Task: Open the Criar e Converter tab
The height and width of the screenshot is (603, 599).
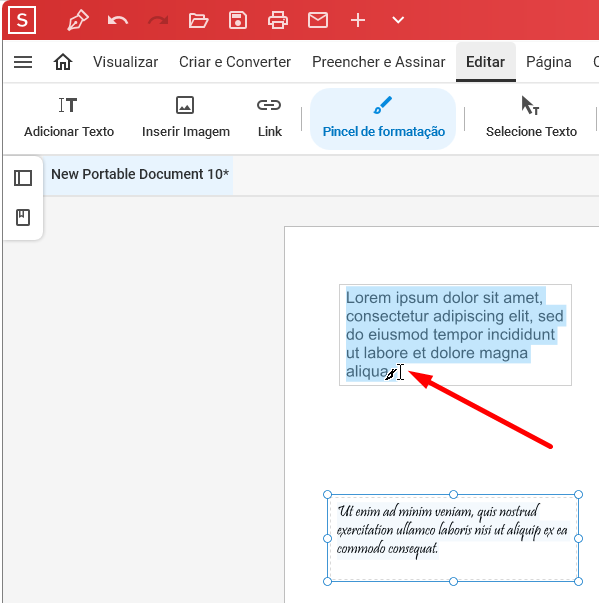Action: click(x=235, y=62)
